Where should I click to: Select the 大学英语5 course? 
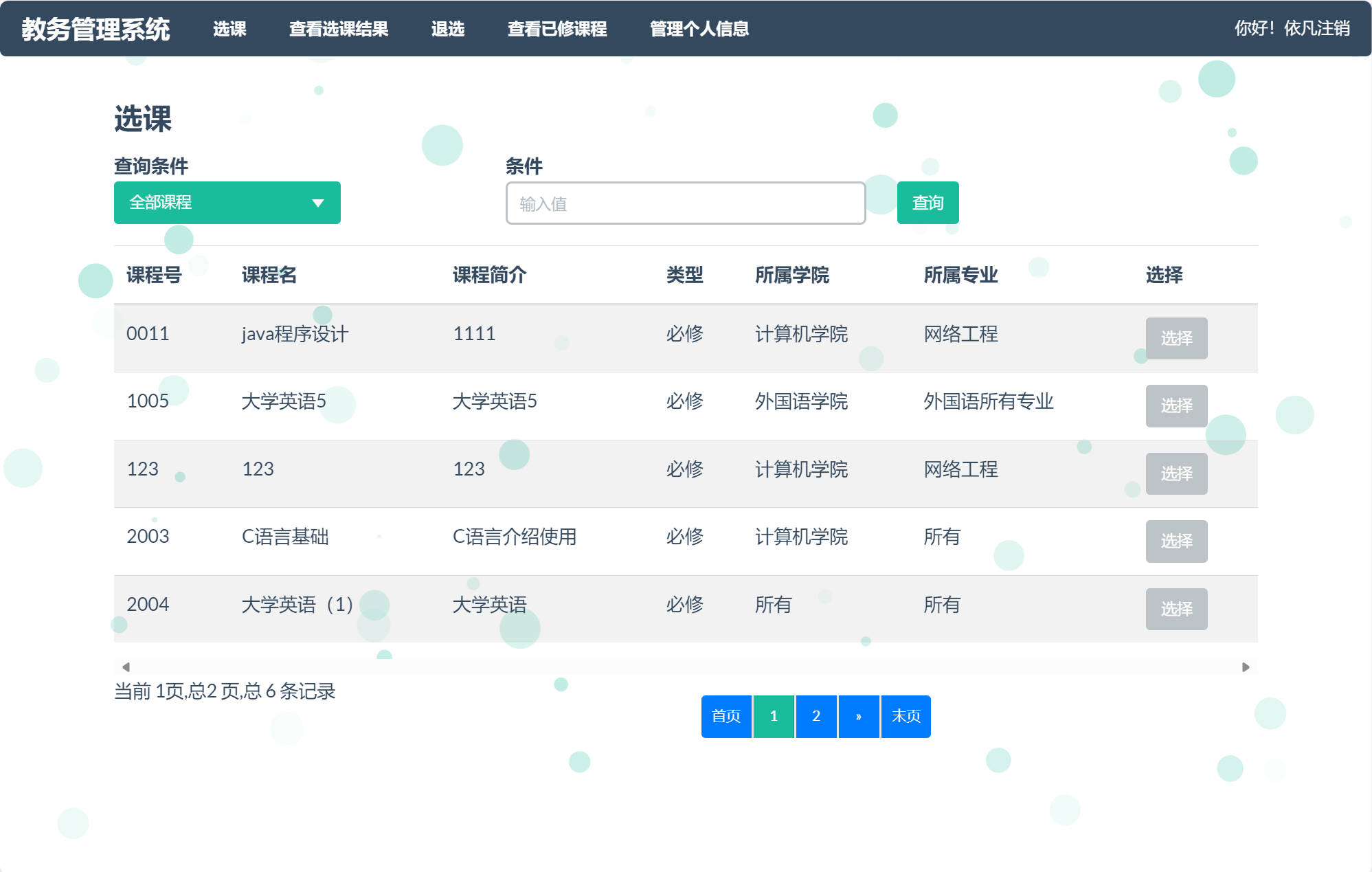pos(1176,406)
